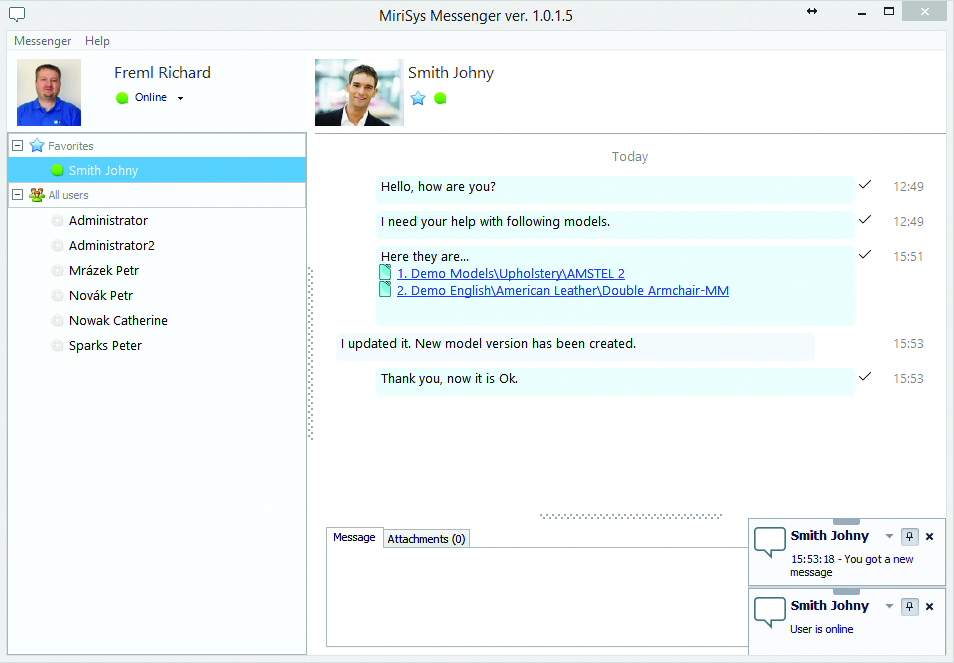Dismiss the 'User is online' notification with X
The height and width of the screenshot is (663, 954).
(929, 606)
